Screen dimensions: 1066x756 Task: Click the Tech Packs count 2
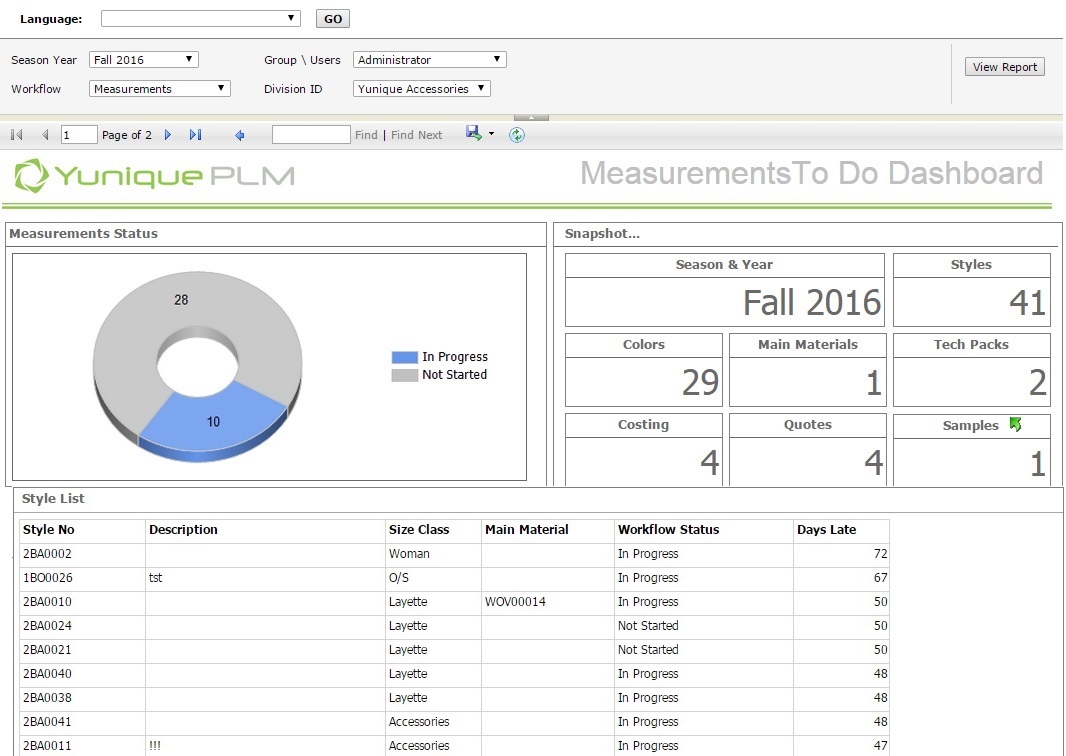(1037, 382)
